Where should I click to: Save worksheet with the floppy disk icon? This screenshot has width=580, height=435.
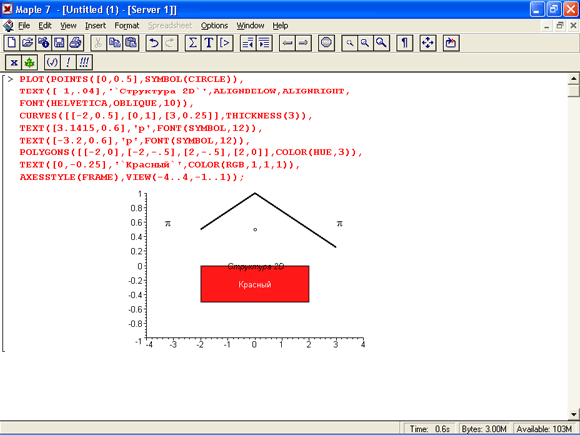[60, 43]
